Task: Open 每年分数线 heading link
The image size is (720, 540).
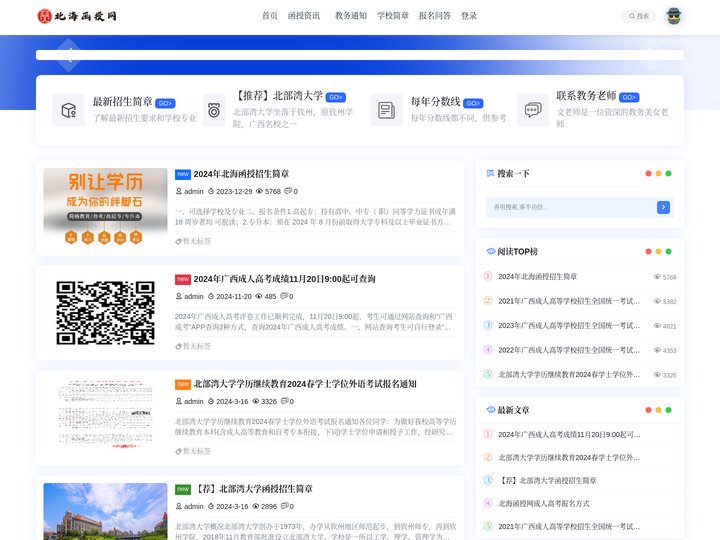Action: point(435,101)
